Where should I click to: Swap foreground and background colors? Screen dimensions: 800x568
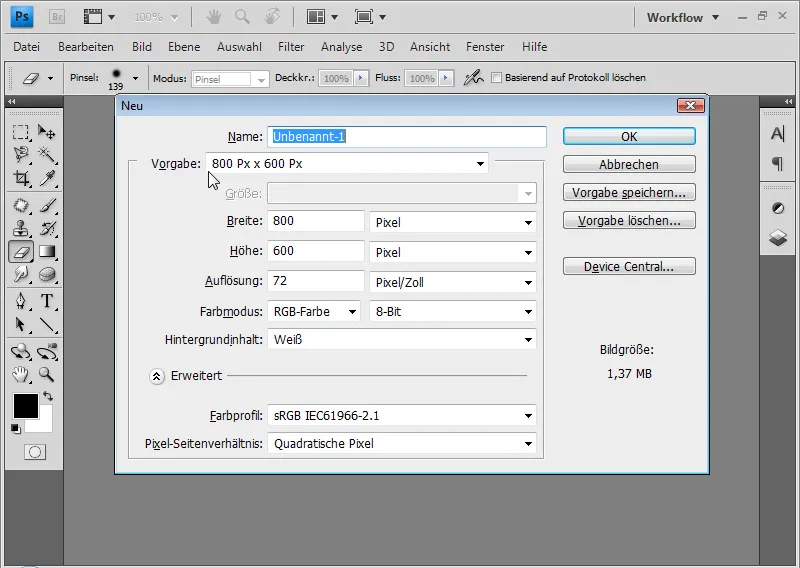tap(48, 396)
